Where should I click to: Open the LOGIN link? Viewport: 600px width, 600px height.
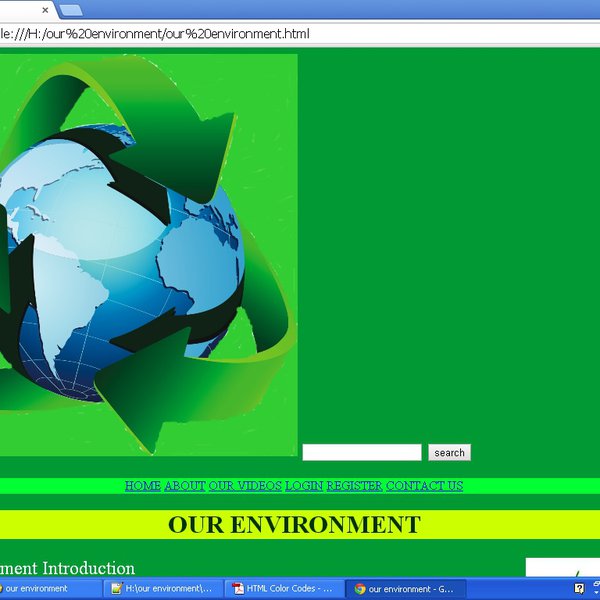point(304,486)
